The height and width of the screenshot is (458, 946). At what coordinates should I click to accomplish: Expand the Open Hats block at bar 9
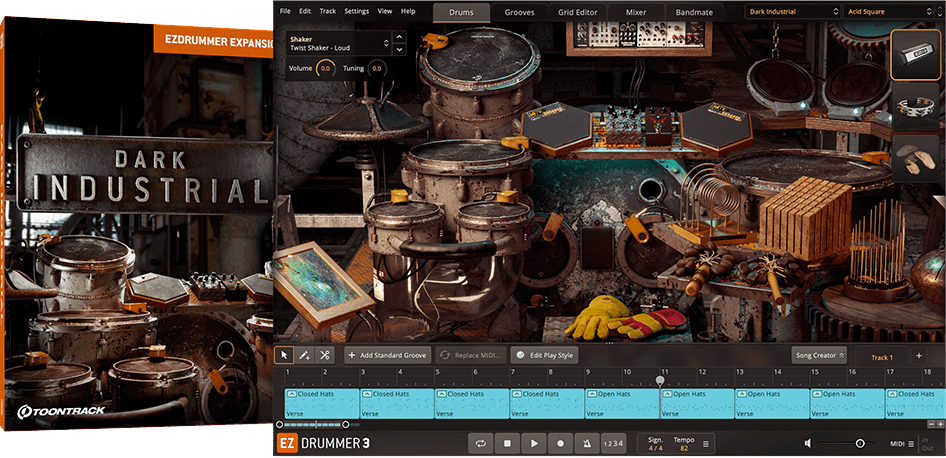pyautogui.click(x=591, y=394)
